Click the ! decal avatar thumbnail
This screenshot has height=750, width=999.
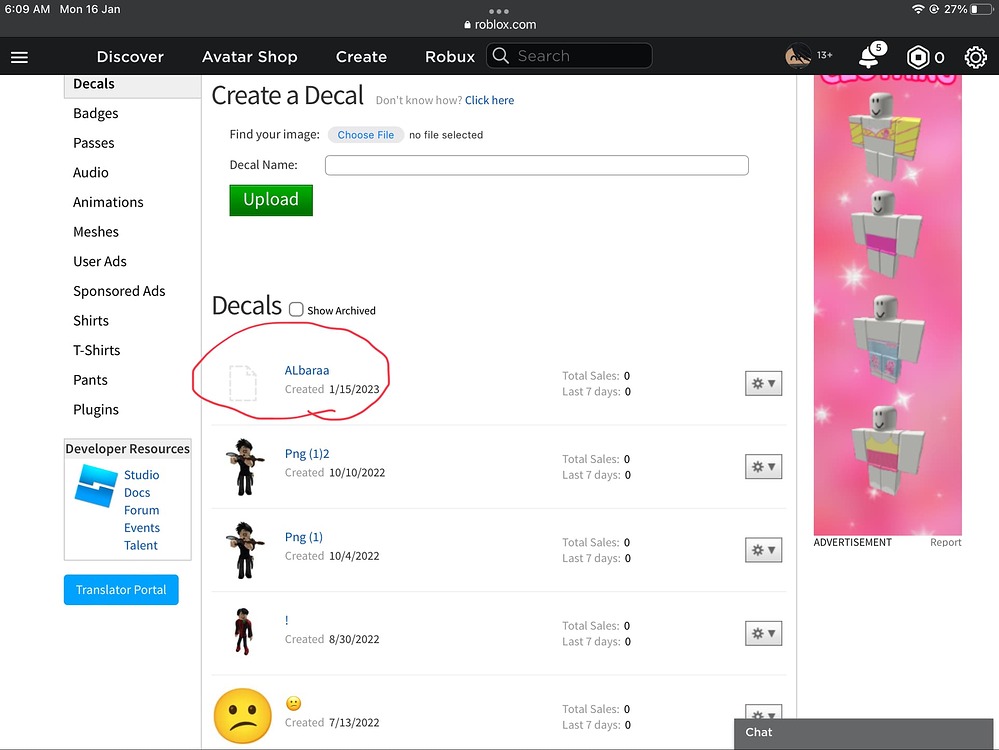point(243,631)
